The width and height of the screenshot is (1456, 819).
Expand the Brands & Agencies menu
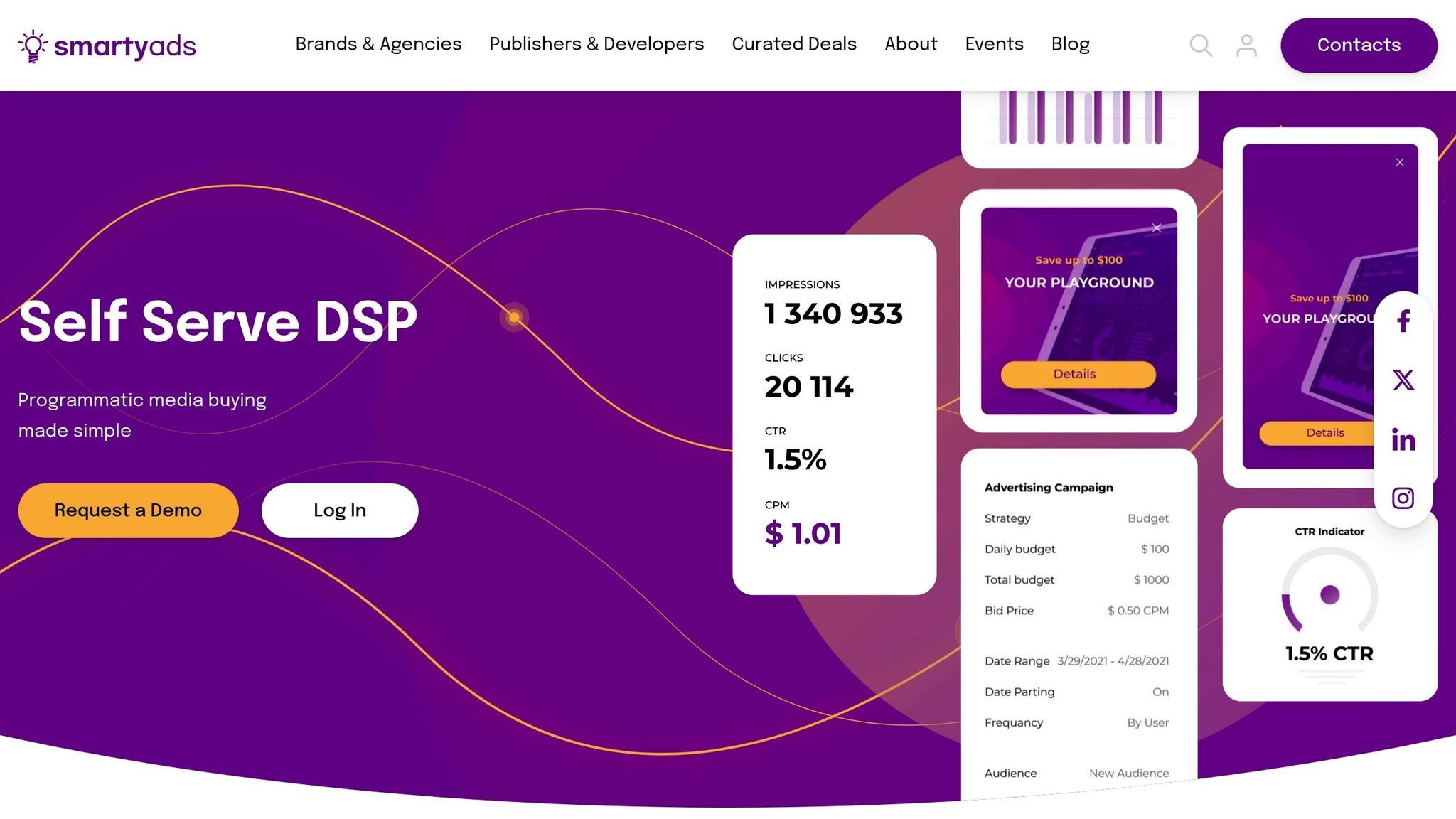378,44
